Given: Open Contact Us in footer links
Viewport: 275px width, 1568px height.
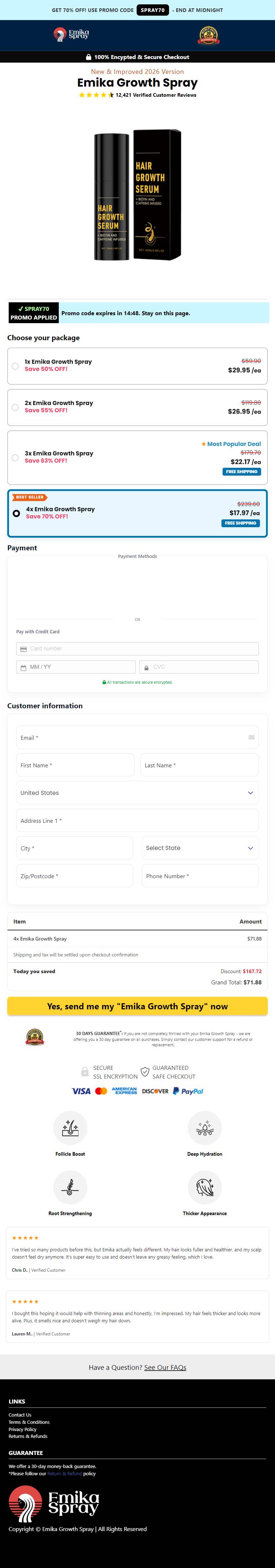Looking at the screenshot, I should point(20,1415).
